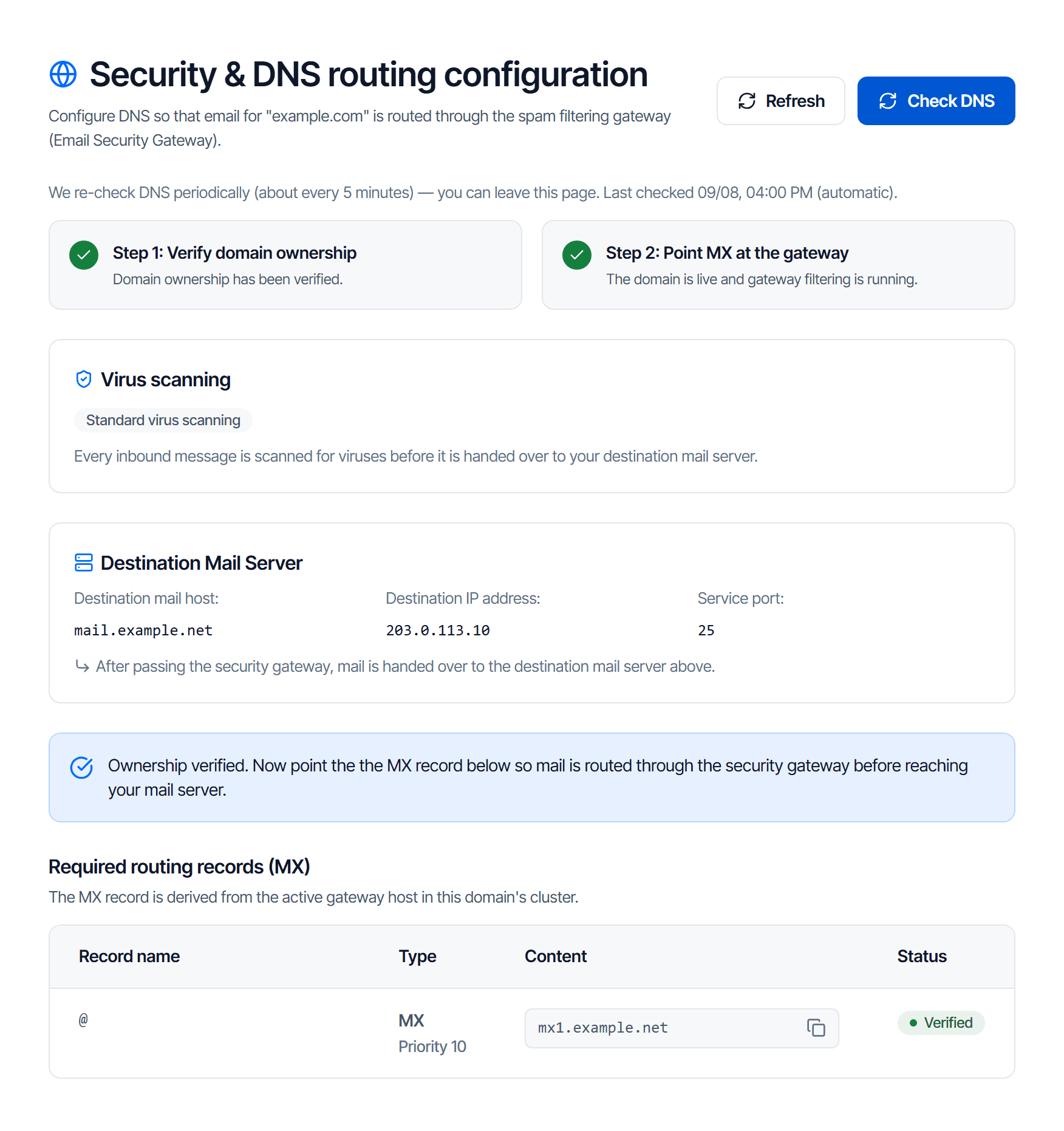Click the 203.0.113.10 IP address
The height and width of the screenshot is (1131, 1064).
tap(438, 630)
